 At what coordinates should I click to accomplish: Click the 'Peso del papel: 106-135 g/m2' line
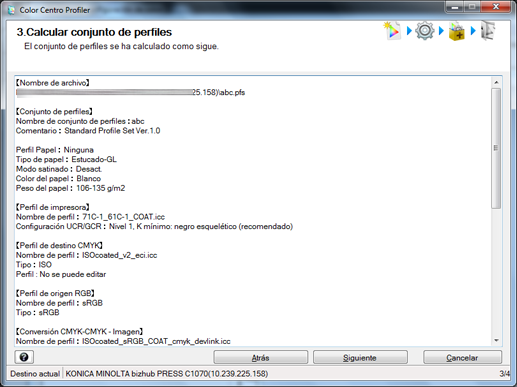(x=70, y=188)
